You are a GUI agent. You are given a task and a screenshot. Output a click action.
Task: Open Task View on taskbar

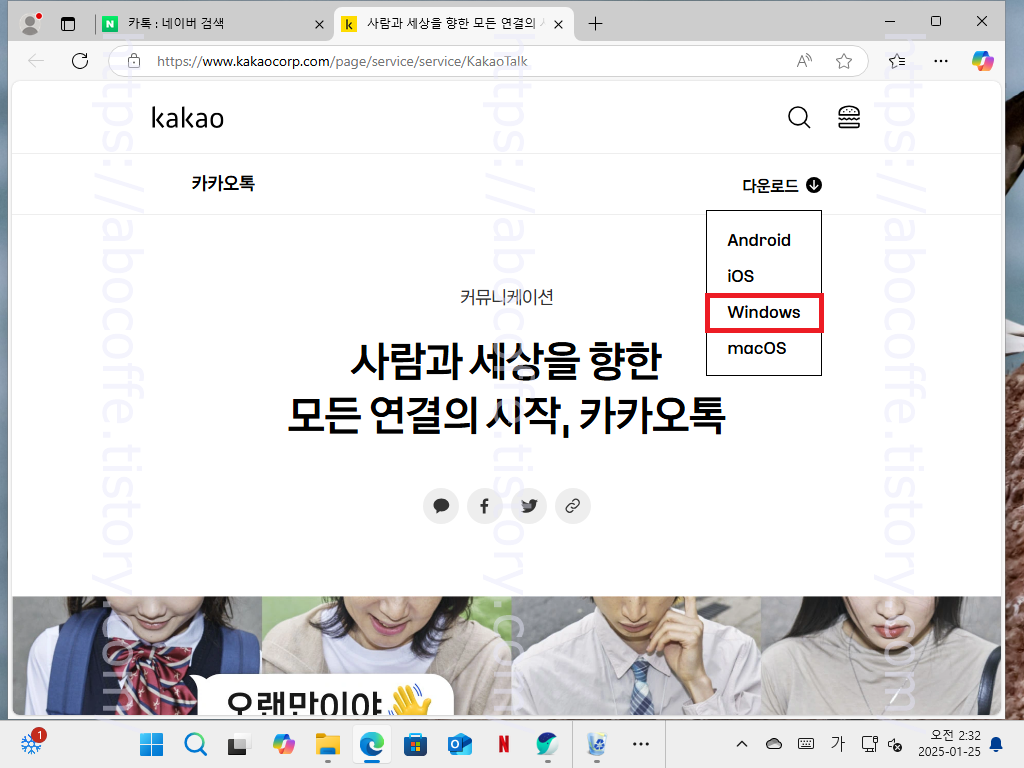pyautogui.click(x=238, y=744)
